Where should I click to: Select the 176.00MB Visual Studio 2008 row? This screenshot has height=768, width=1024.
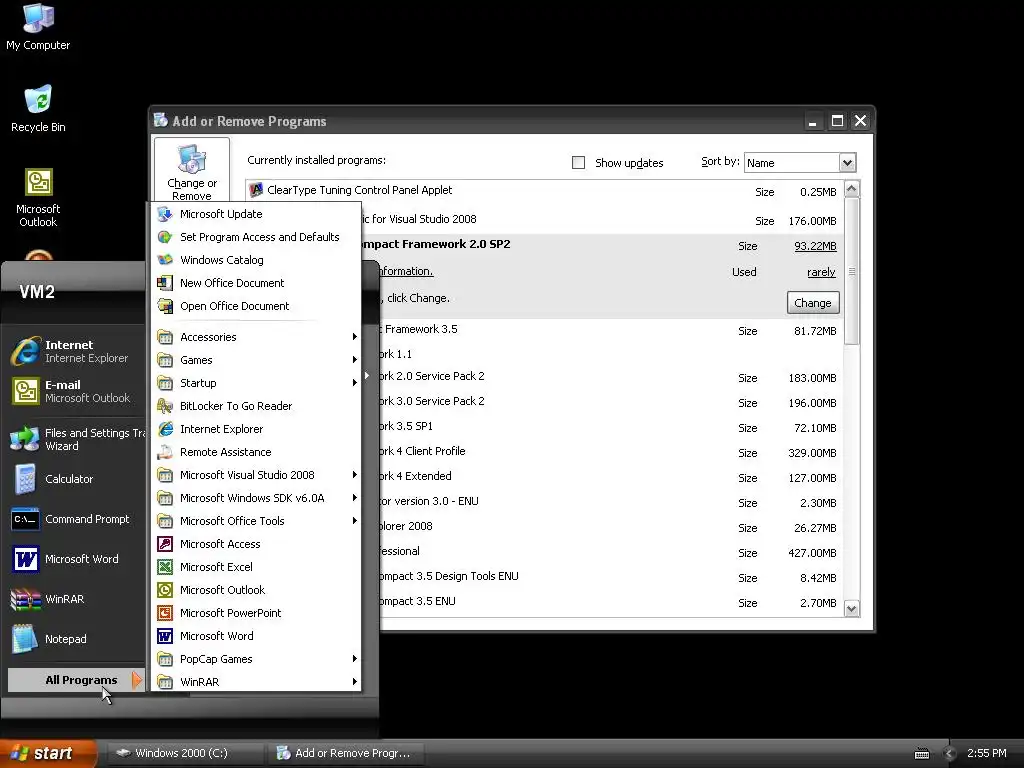click(545, 220)
